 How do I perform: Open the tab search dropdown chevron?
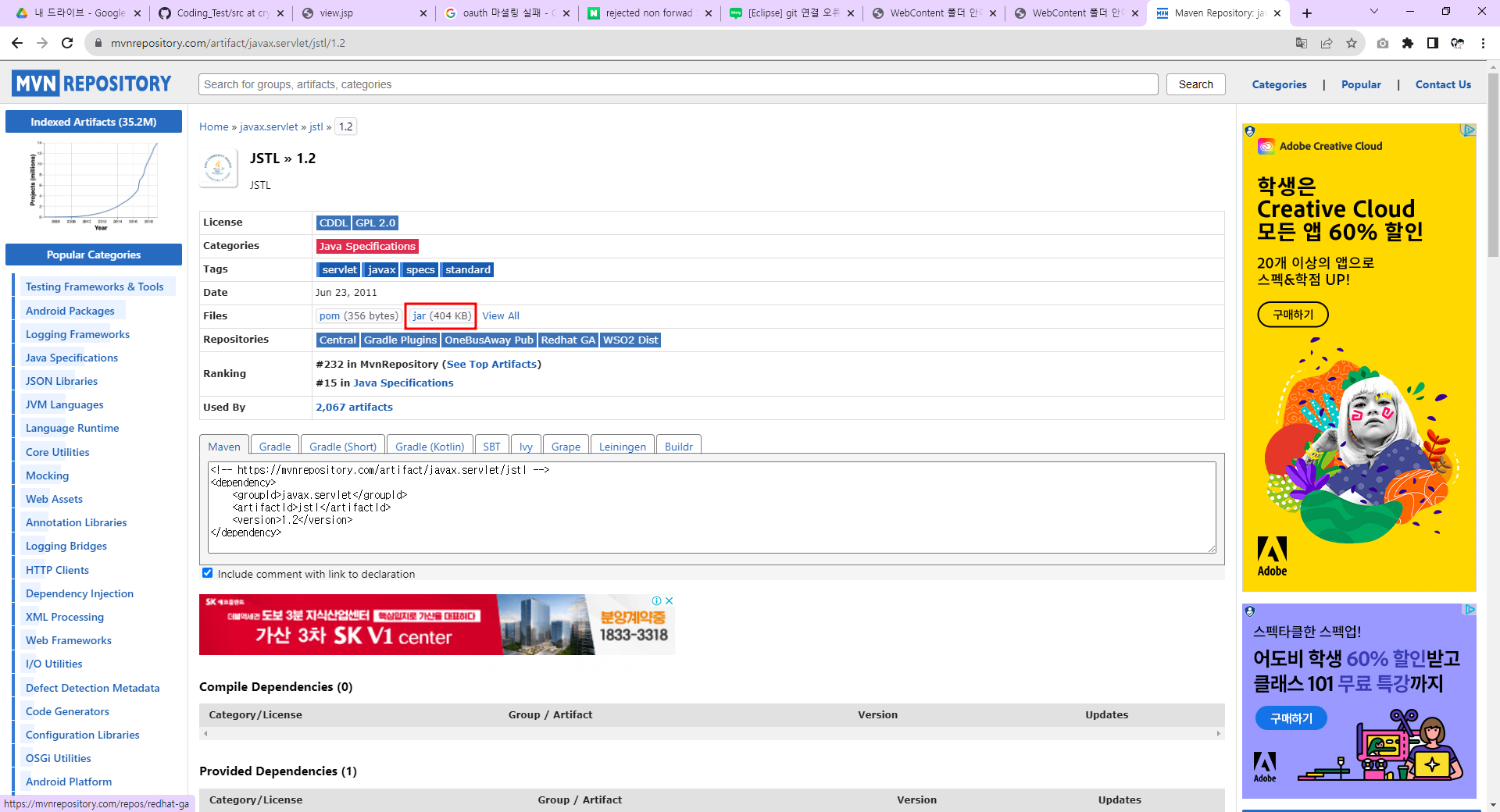click(1374, 12)
